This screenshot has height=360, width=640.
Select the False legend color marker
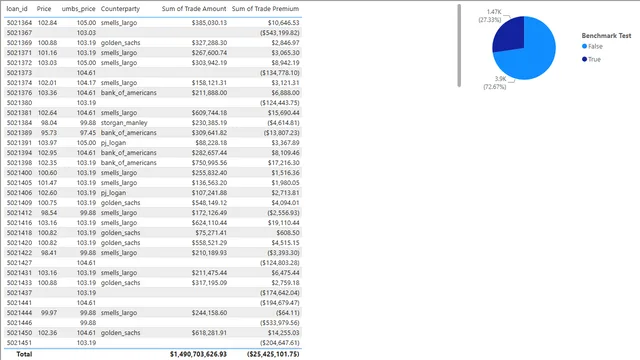tap(584, 46)
